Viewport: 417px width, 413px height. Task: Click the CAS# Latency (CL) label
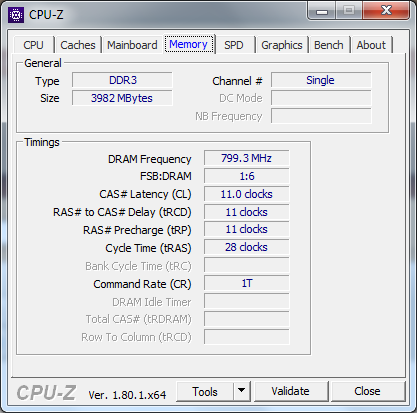145,194
